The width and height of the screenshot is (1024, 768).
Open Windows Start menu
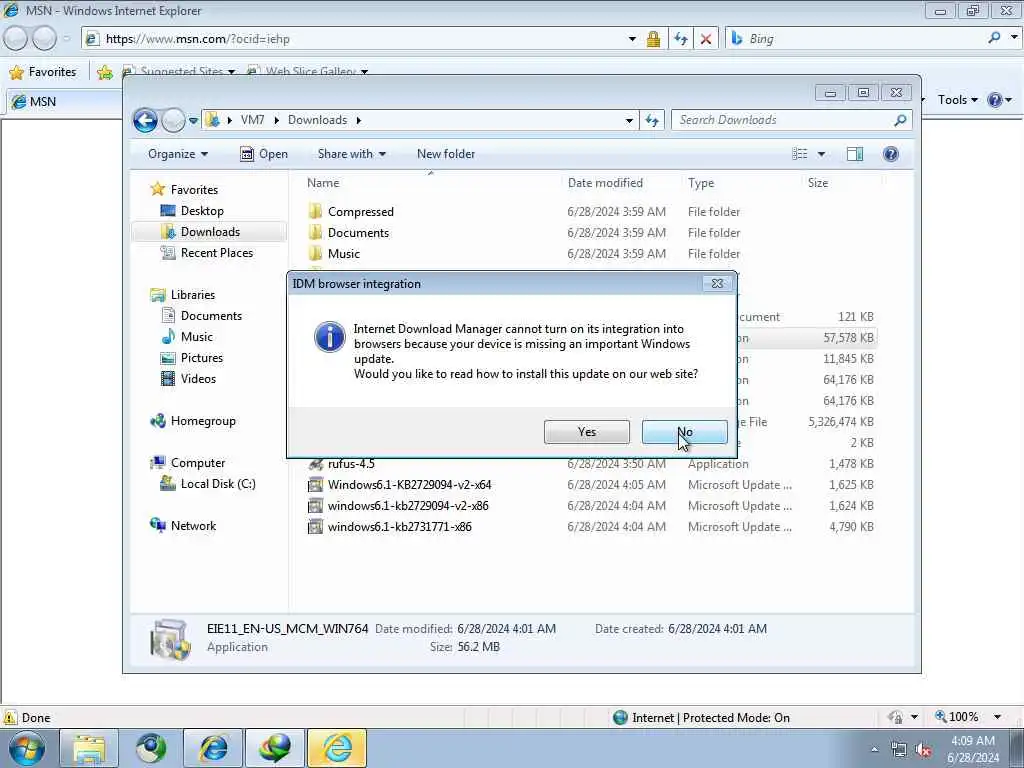pyautogui.click(x=27, y=748)
